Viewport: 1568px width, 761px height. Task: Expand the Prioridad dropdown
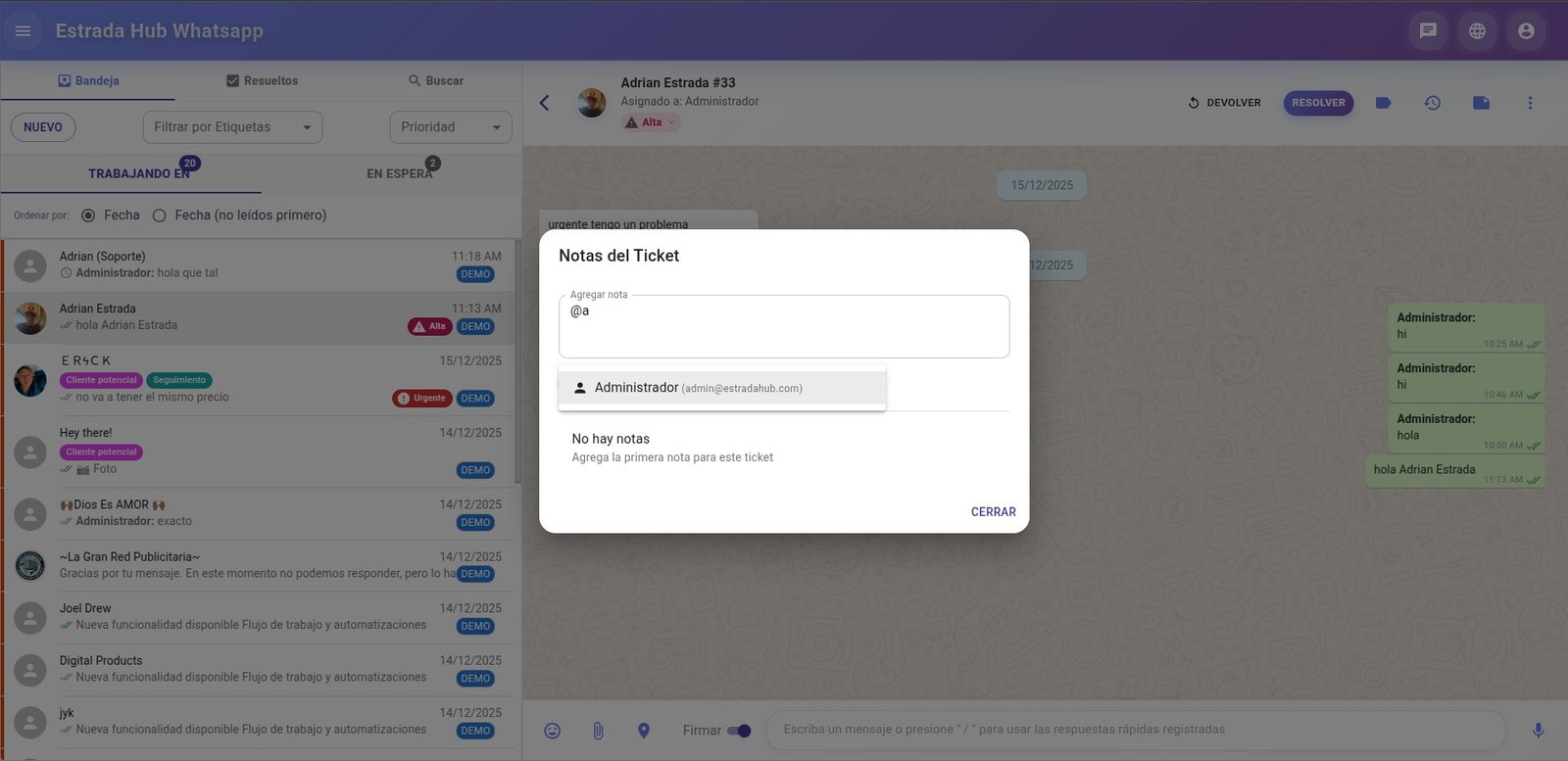[451, 127]
